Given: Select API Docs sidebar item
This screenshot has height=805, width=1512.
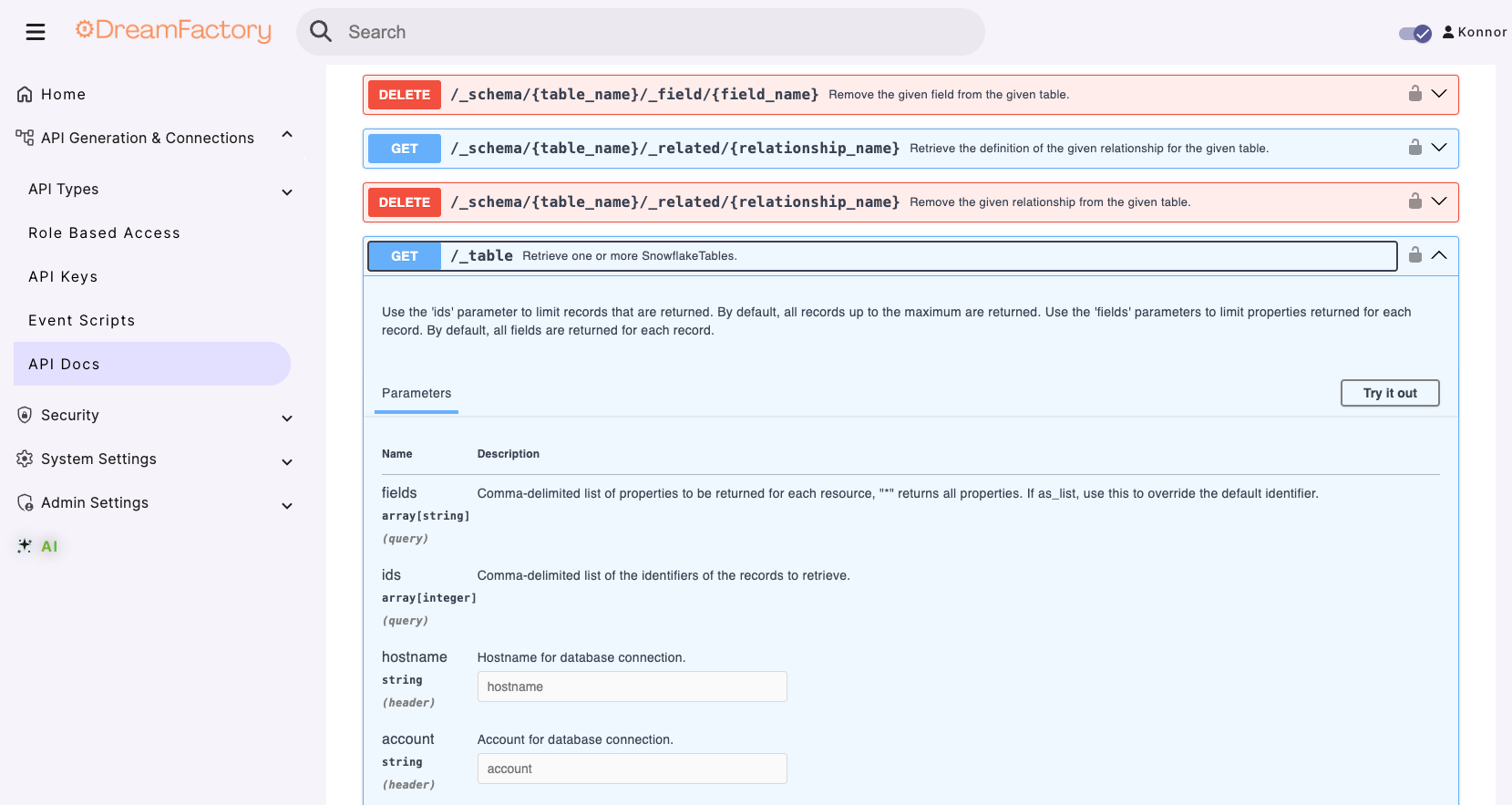Looking at the screenshot, I should coord(152,364).
